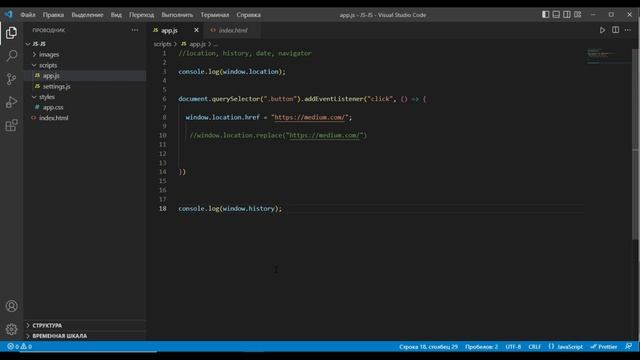Open the Extensions view
This screenshot has width=640, height=360.
tap(11, 125)
